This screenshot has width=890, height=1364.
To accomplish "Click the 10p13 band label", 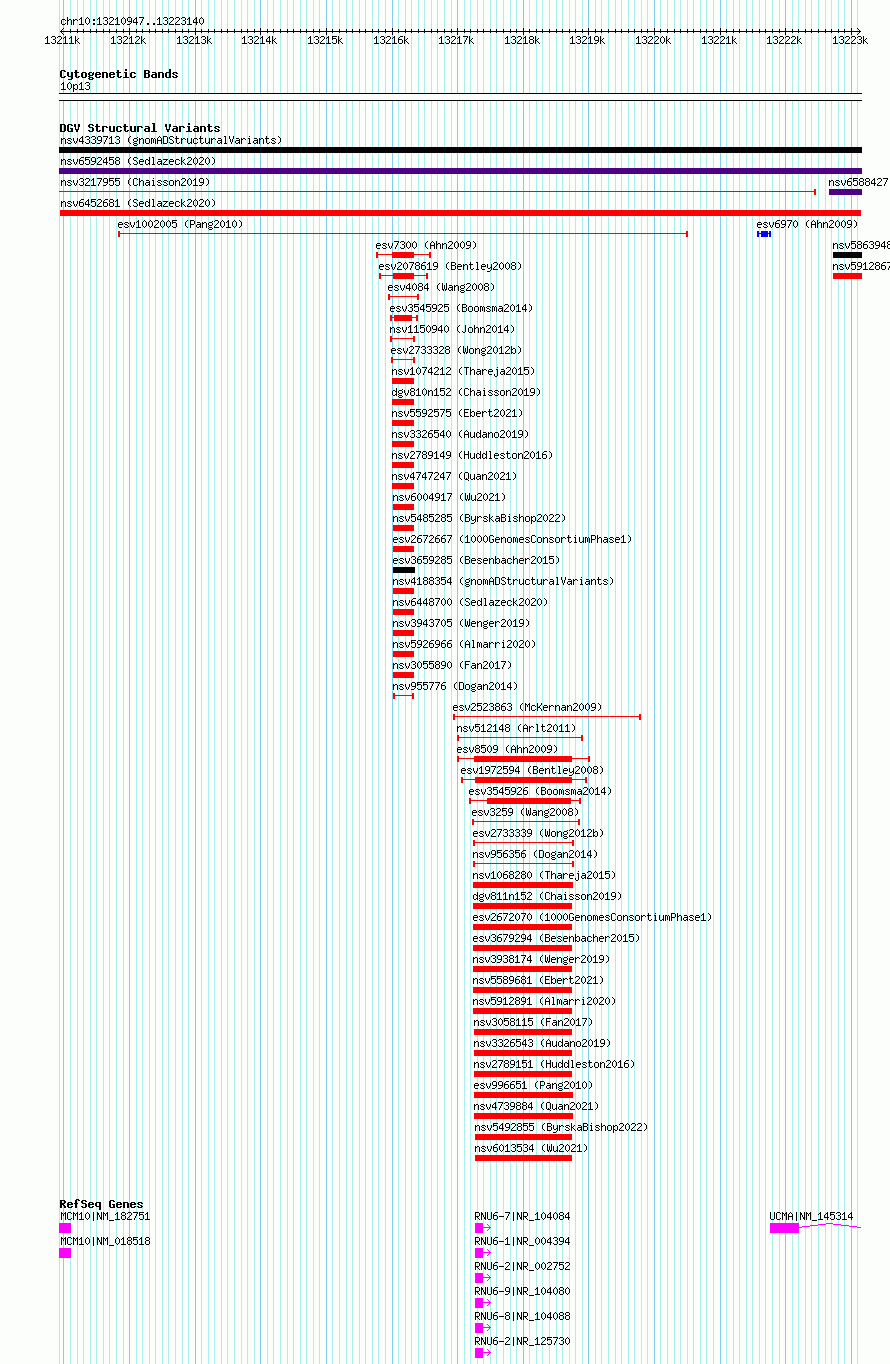I will 75,86.
